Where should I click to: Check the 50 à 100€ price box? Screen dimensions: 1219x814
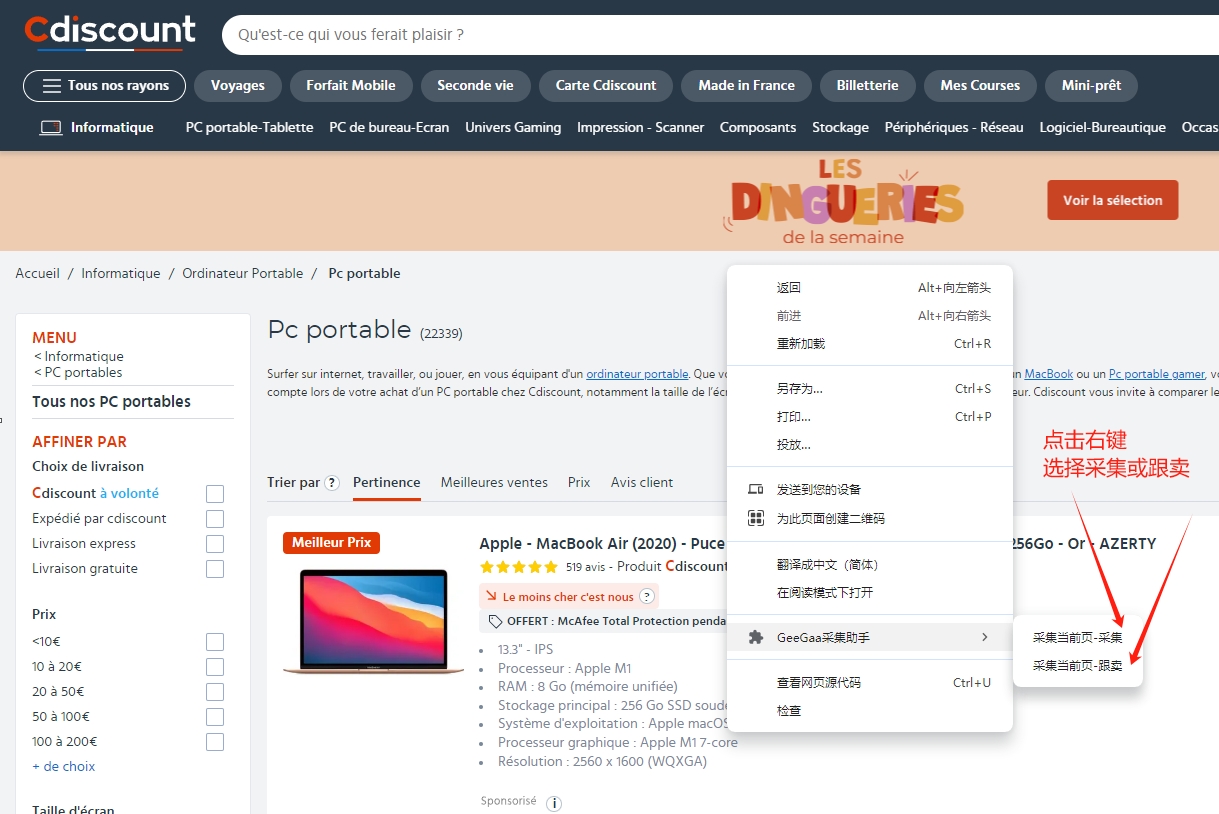[215, 717]
